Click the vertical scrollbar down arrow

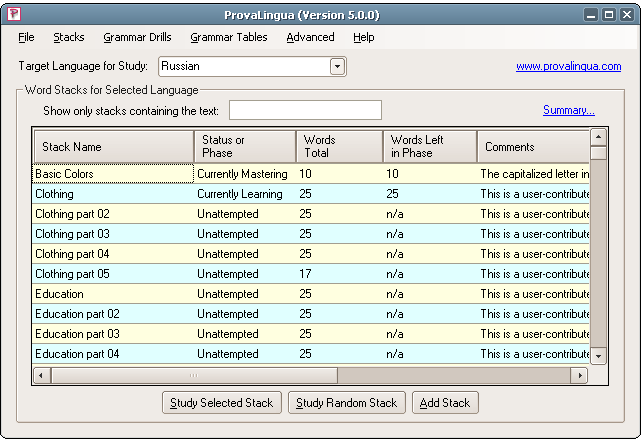pyautogui.click(x=598, y=356)
